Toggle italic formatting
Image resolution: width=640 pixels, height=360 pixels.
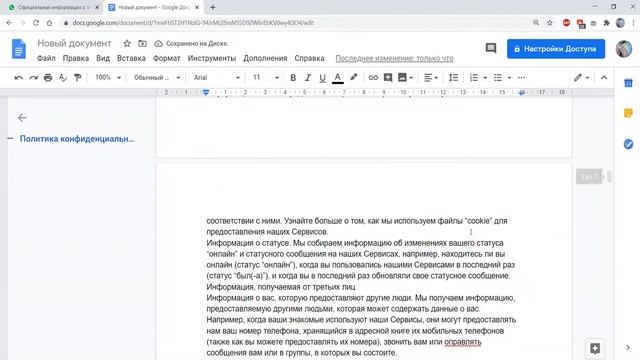pyautogui.click(x=308, y=78)
